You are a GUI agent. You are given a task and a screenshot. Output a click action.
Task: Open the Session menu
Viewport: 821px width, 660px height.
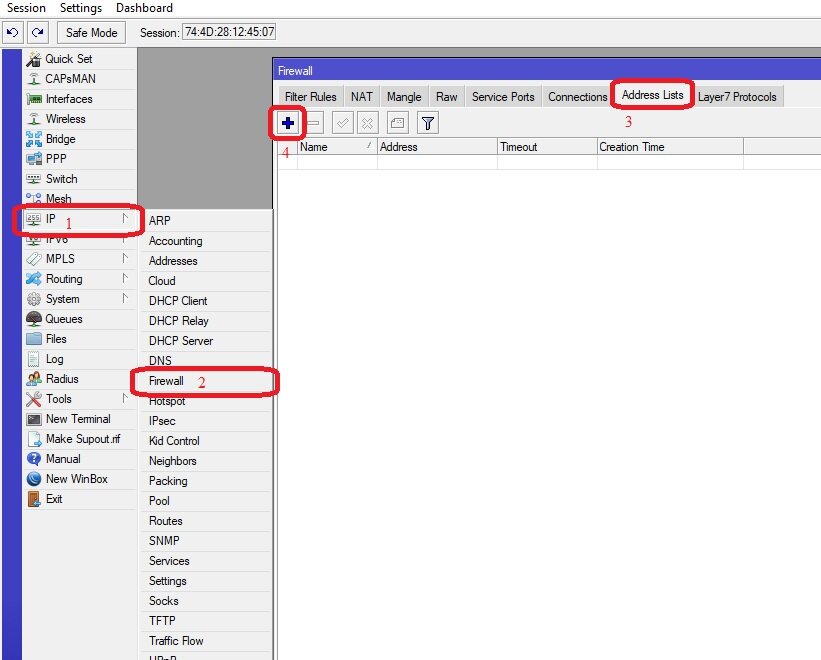(x=26, y=8)
